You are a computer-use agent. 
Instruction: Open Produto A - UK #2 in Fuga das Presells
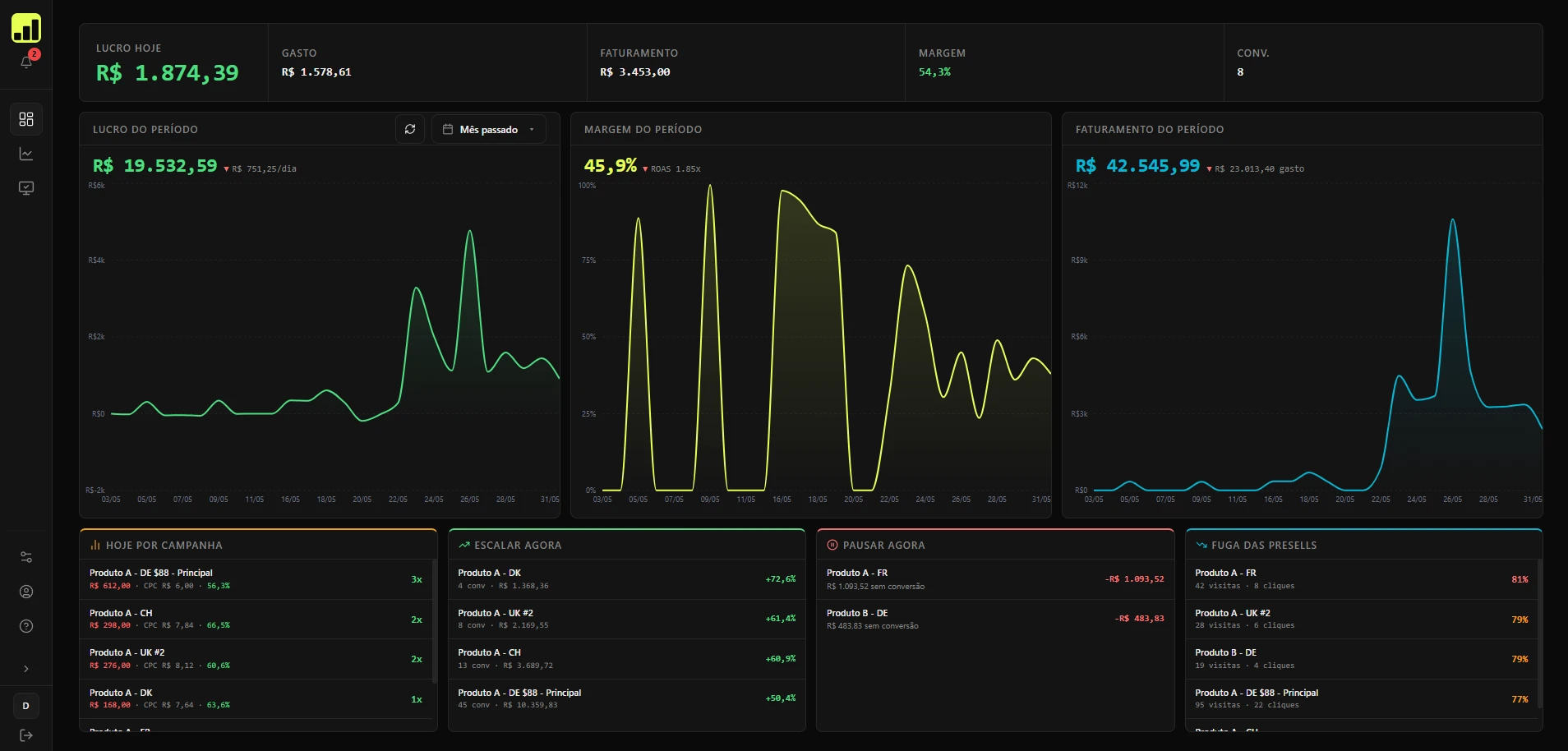(1361, 620)
